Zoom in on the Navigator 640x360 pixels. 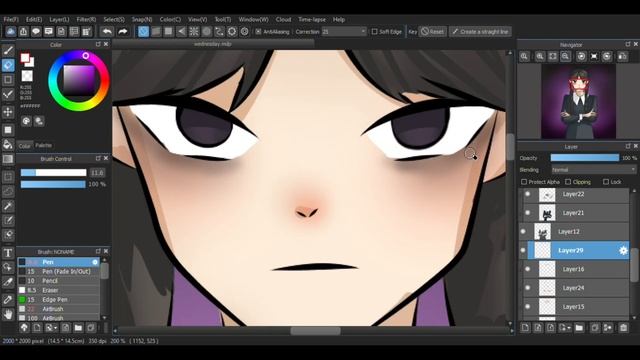[x=540, y=56]
